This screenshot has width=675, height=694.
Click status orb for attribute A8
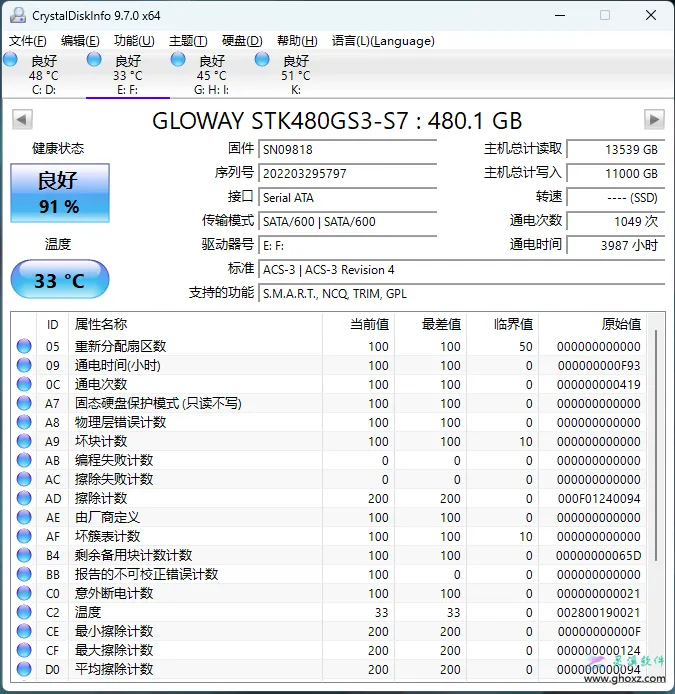click(24, 422)
